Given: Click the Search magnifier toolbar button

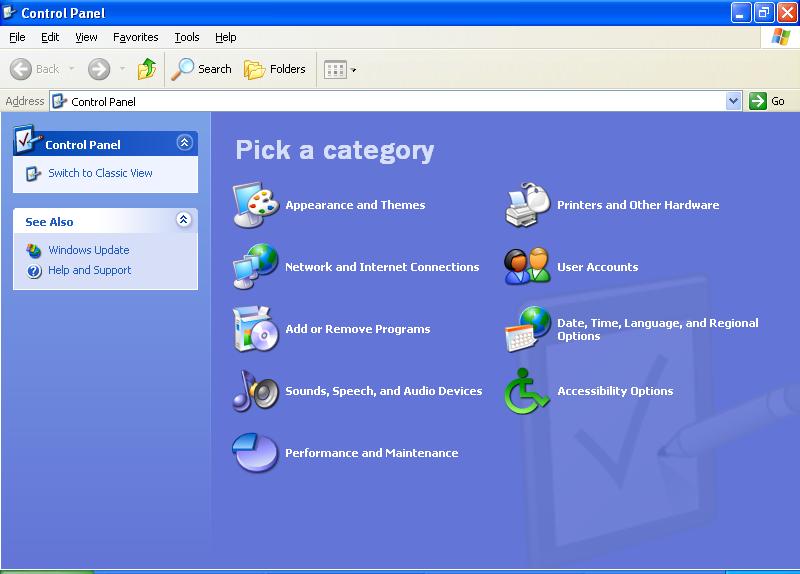Looking at the screenshot, I should tap(202, 69).
